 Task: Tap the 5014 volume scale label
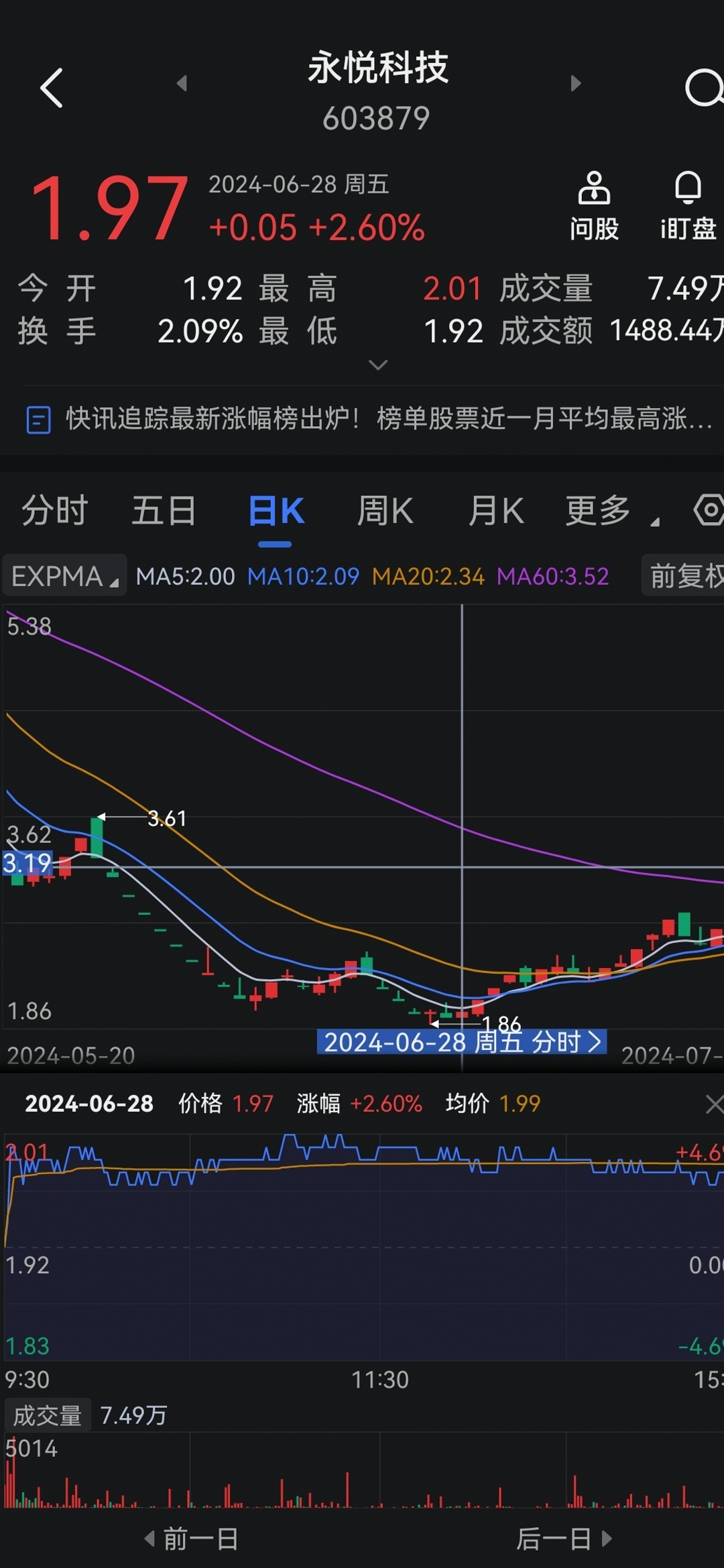tap(32, 1449)
